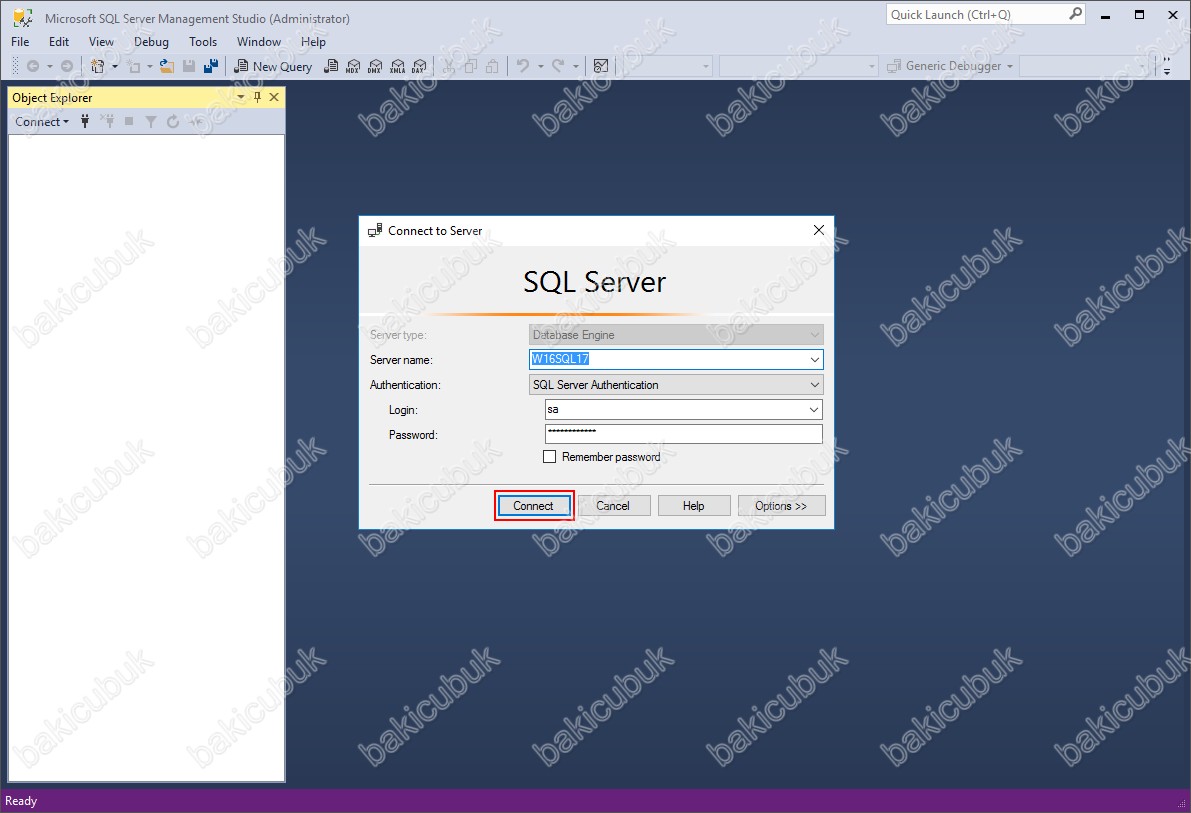This screenshot has width=1191, height=813.
Task: Click the Quick Launch search magnifier icon
Action: [x=1075, y=14]
